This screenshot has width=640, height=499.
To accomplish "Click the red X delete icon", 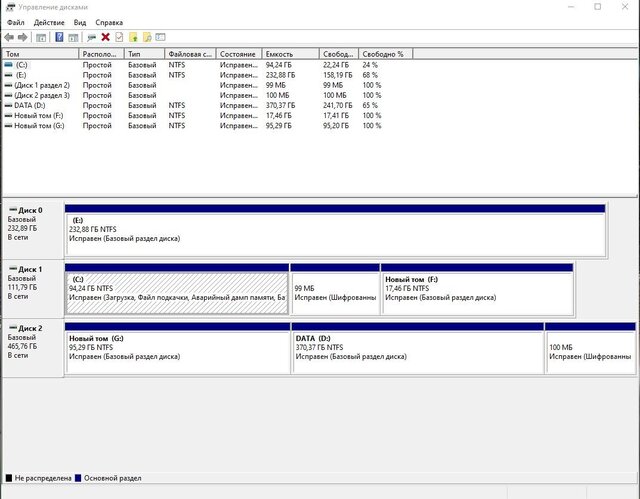I will tap(105, 37).
